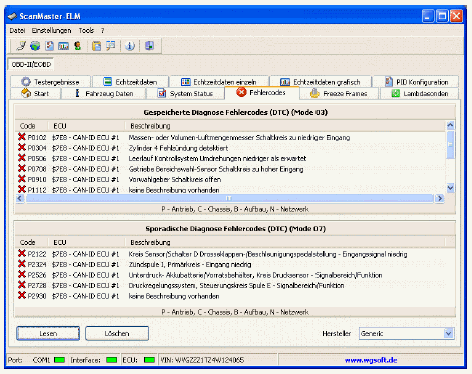Click Lesen button to read codes
472x374 pixels.
point(48,333)
